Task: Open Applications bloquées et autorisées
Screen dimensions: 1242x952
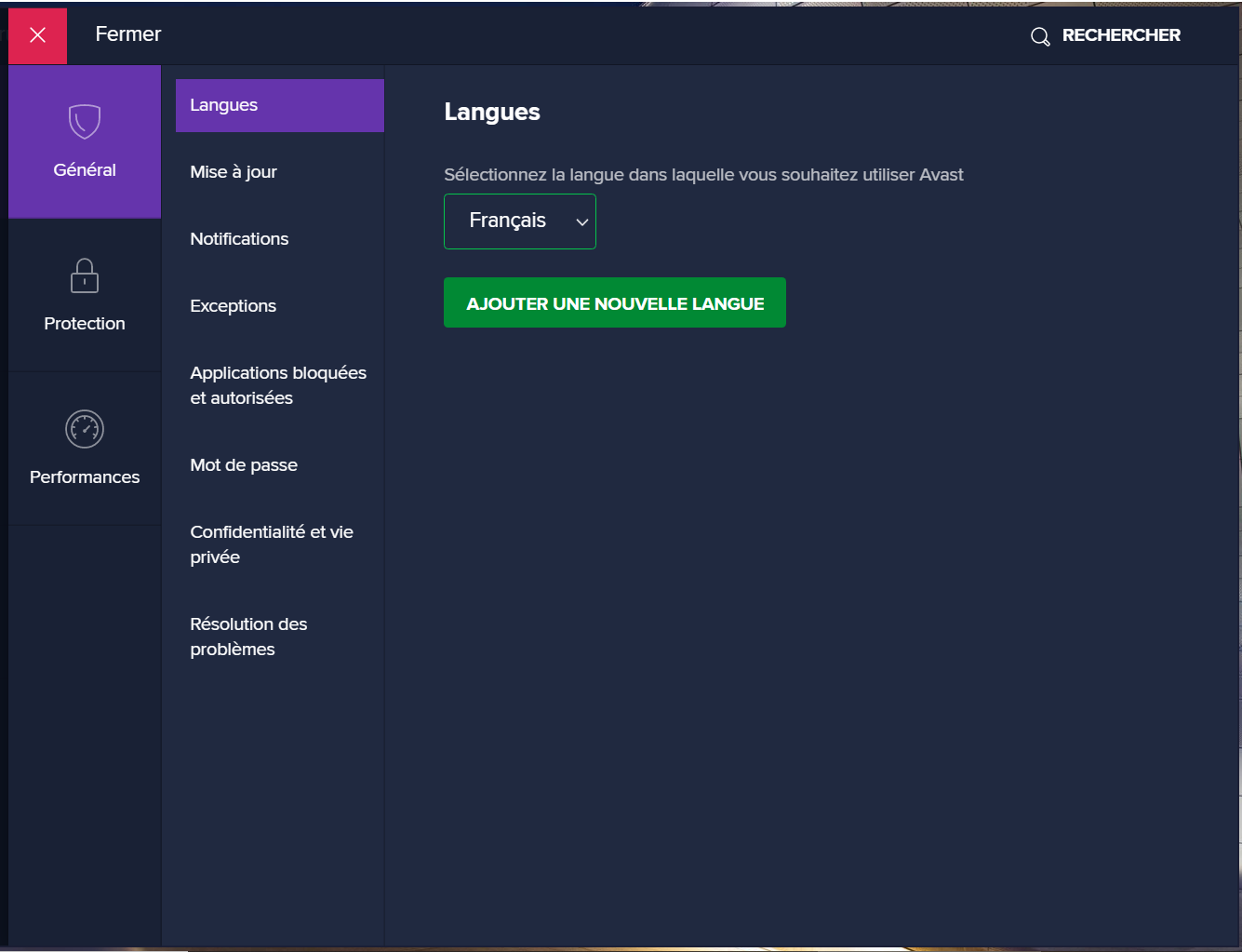Action: click(277, 385)
